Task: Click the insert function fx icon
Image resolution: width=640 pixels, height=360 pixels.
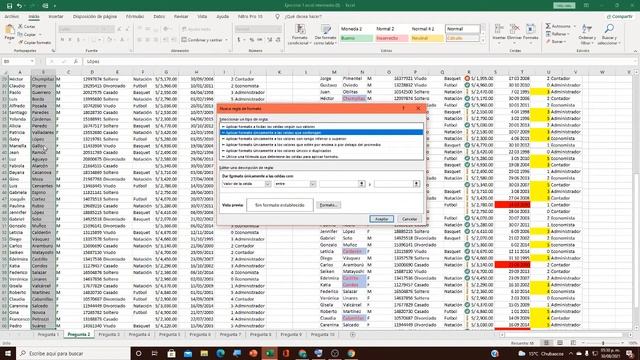Action: click(x=76, y=61)
